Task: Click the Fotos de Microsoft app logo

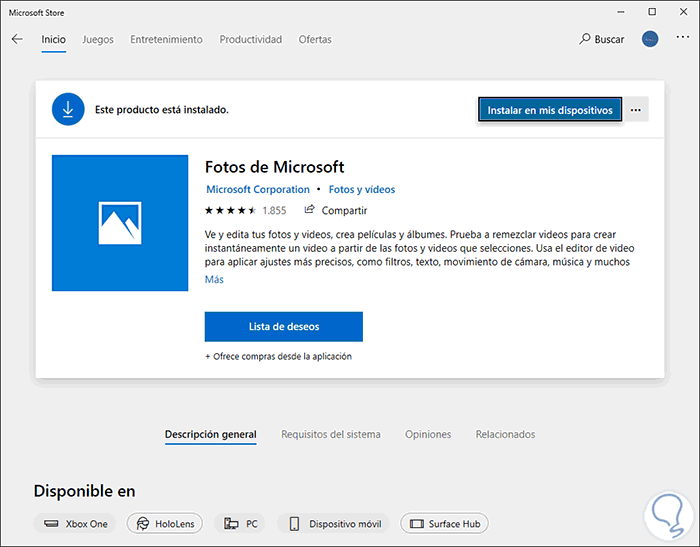Action: [x=120, y=223]
